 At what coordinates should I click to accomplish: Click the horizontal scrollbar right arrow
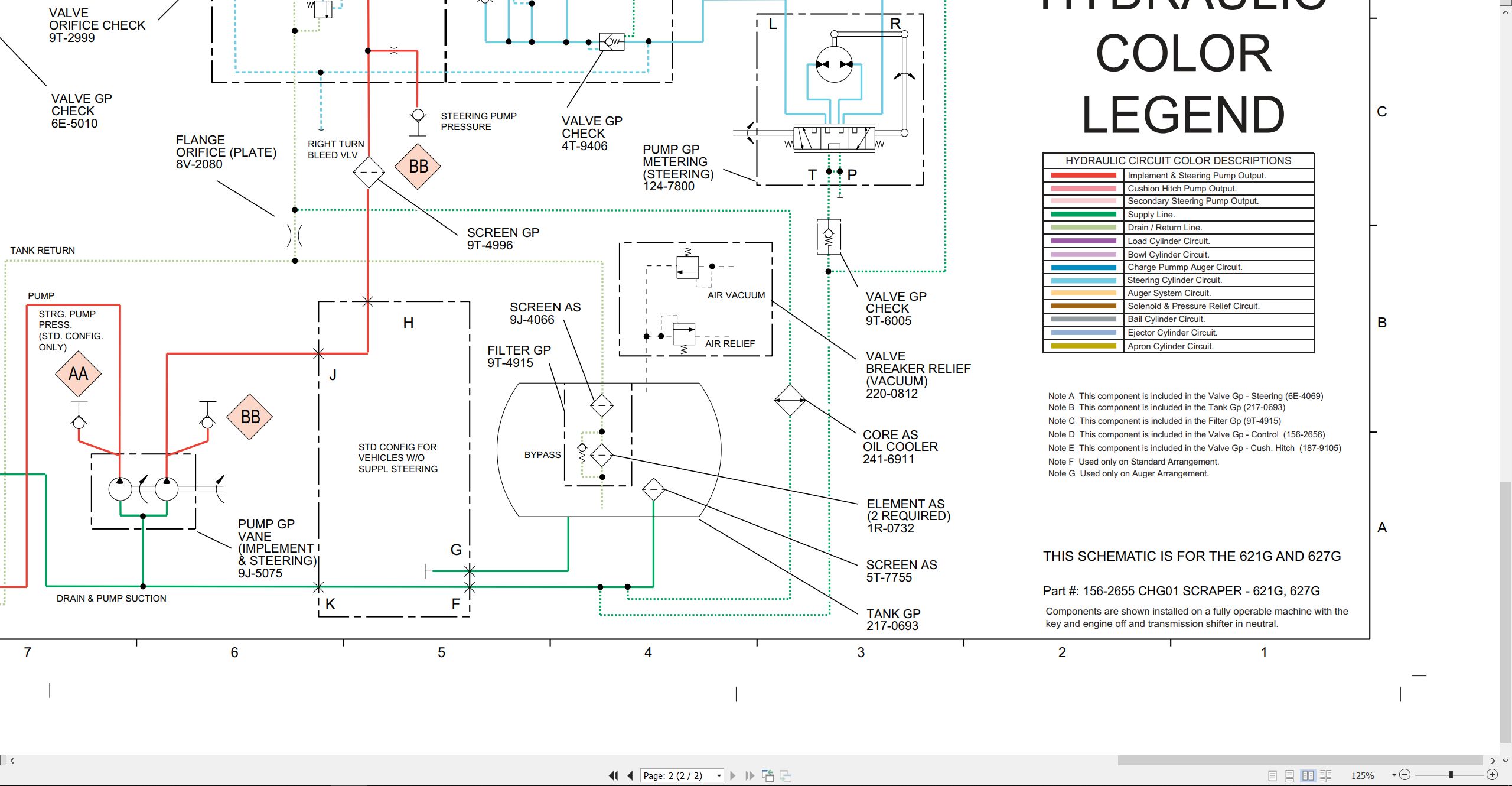pos(1493,761)
